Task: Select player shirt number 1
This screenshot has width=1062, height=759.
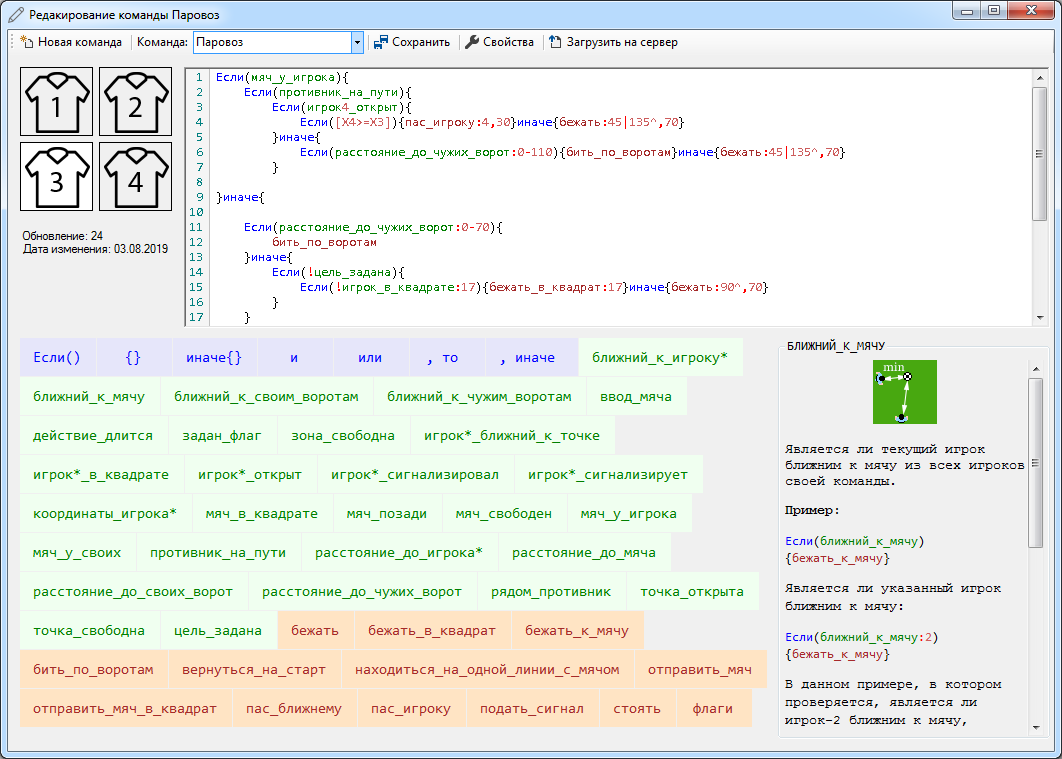Action: pos(57,102)
